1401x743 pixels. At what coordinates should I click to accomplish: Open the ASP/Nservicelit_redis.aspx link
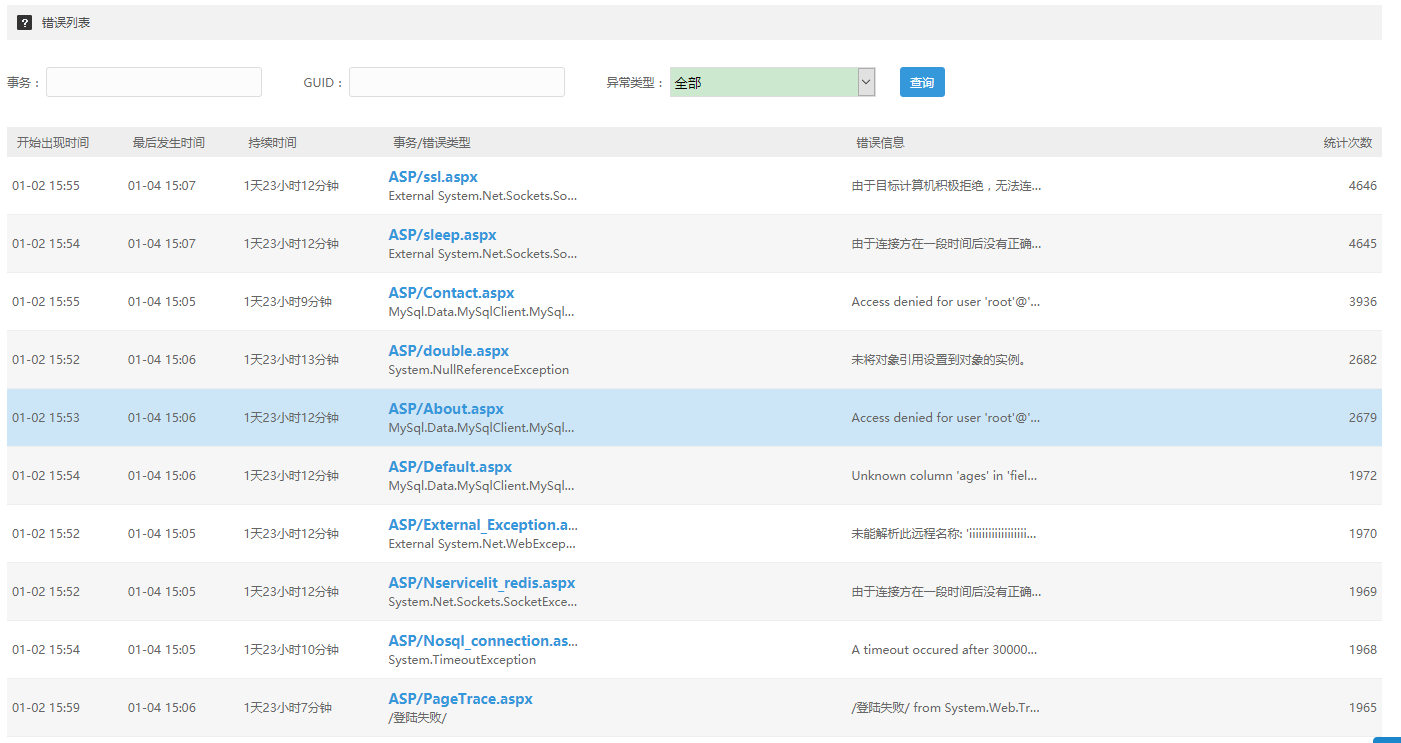tap(482, 583)
